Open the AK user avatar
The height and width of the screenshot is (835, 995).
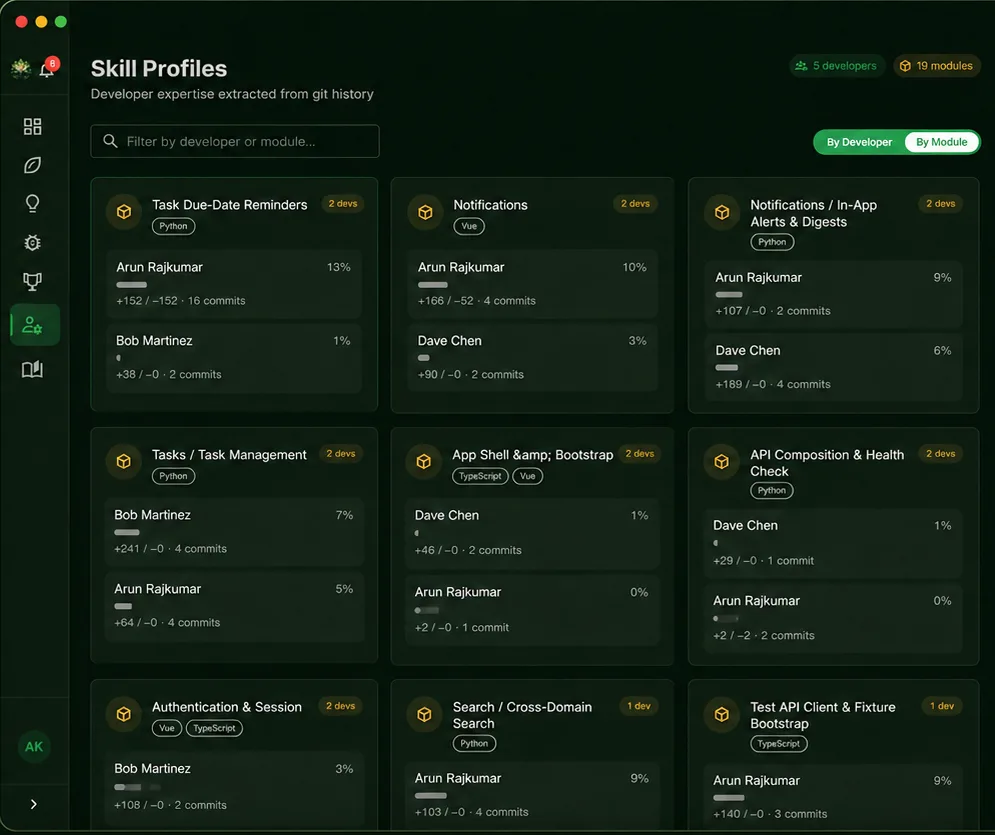[x=34, y=747]
